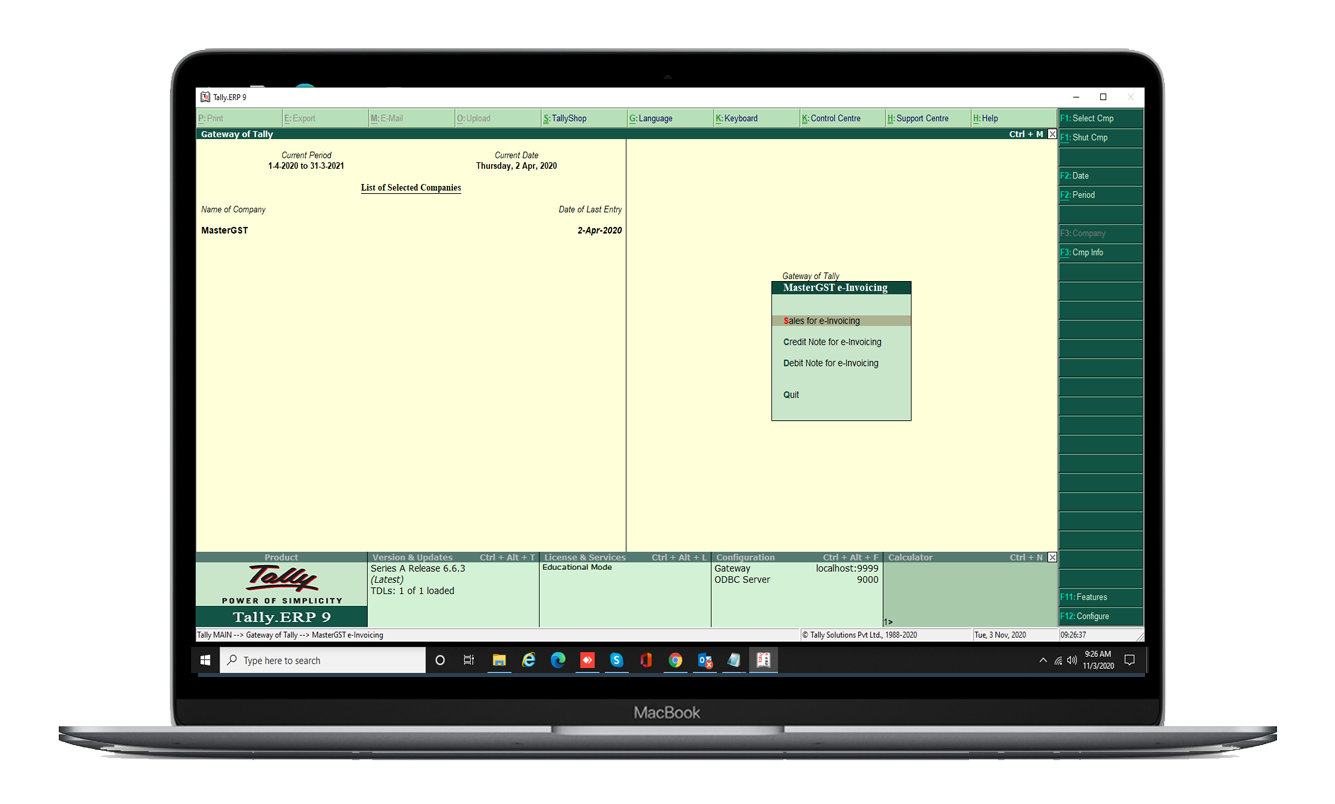Open Microsoft Office from the taskbar

pyautogui.click(x=646, y=660)
